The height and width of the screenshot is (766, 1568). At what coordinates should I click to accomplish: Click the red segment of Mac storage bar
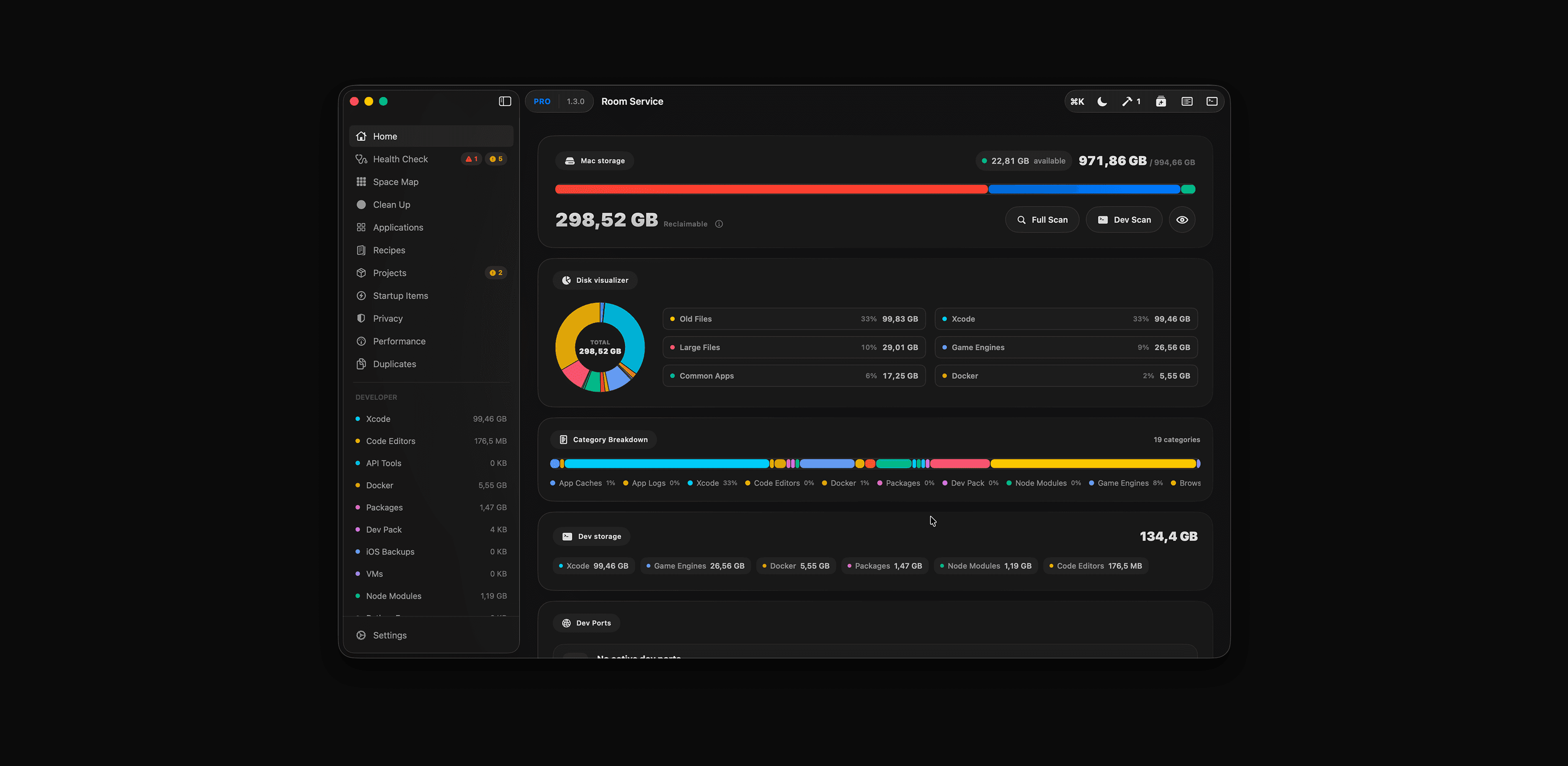point(771,189)
